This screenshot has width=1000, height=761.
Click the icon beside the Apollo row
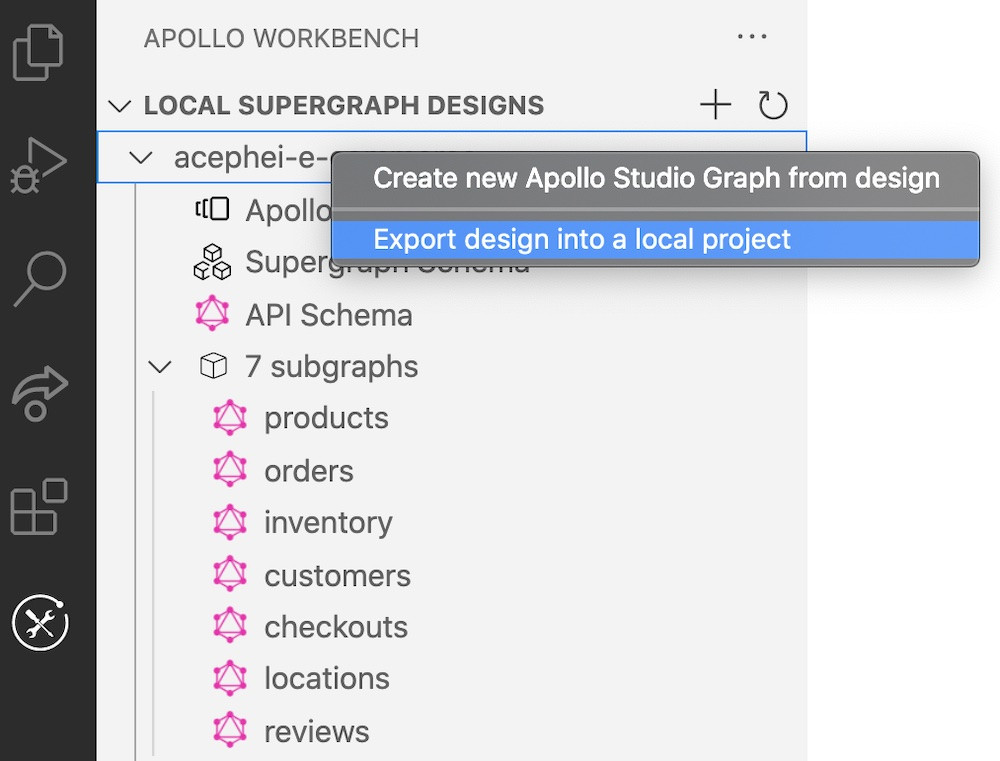[212, 209]
